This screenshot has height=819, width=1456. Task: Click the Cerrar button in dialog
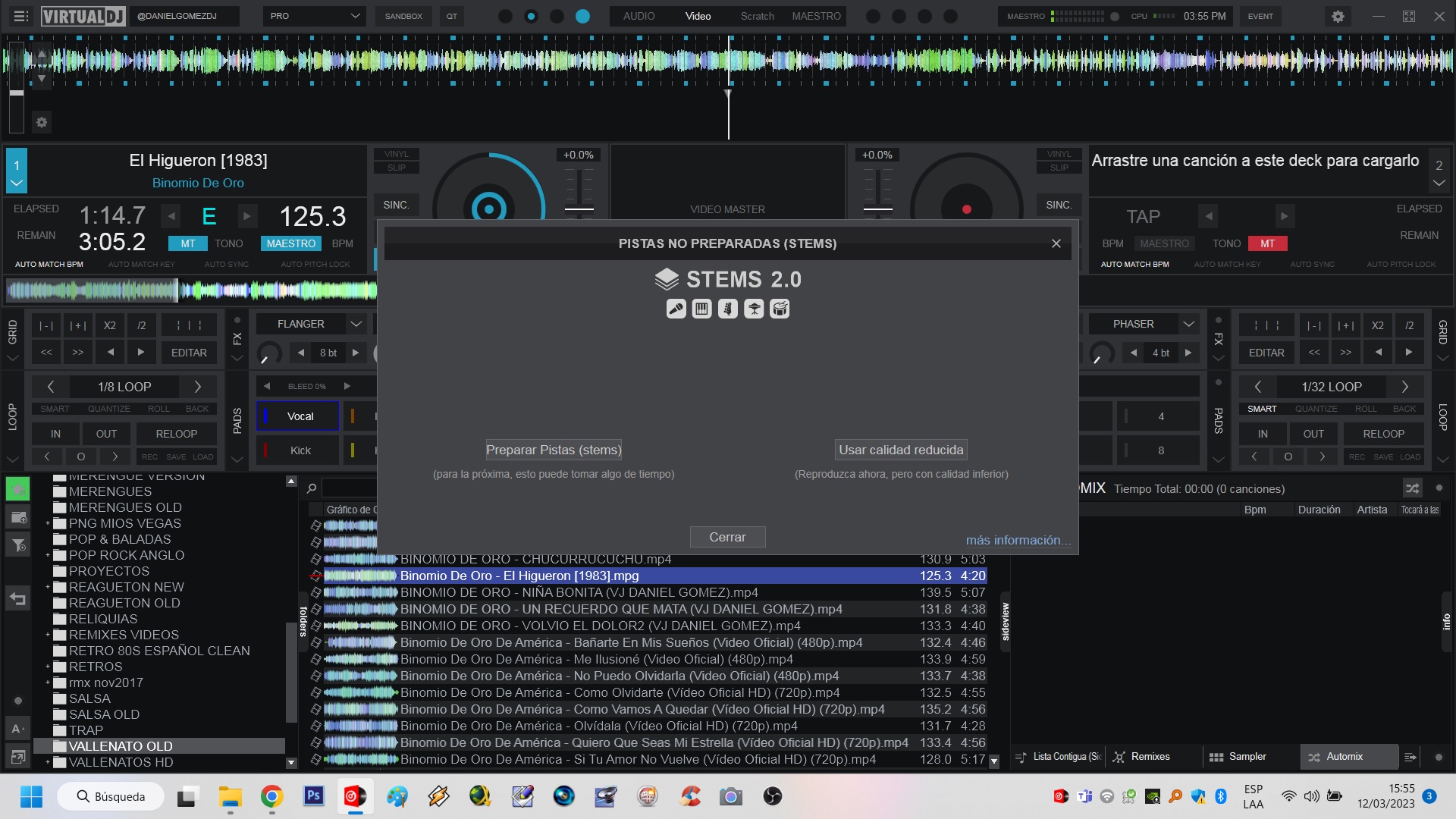tap(727, 537)
